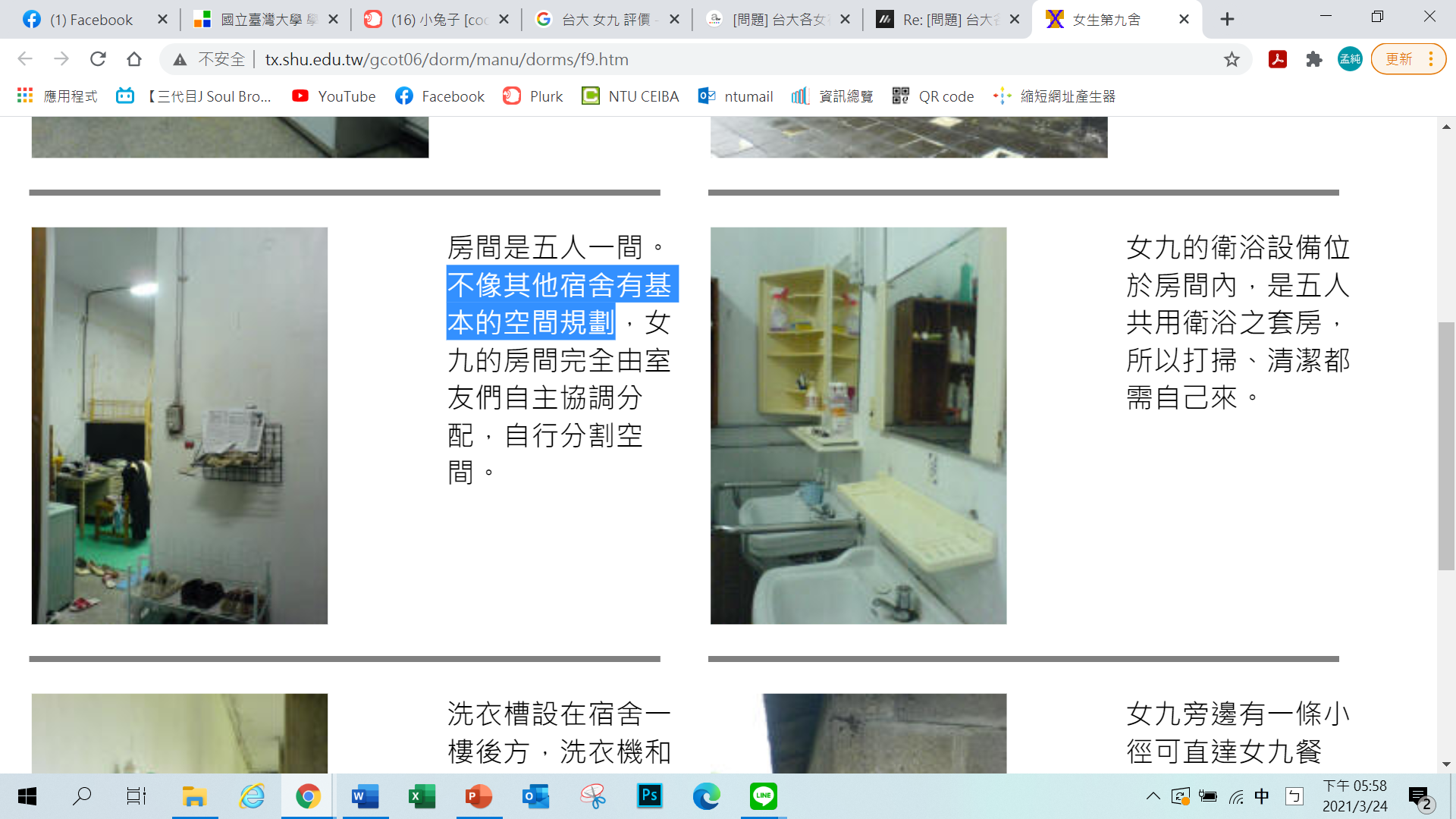Toggle the 中 input method indicator

(x=1262, y=796)
